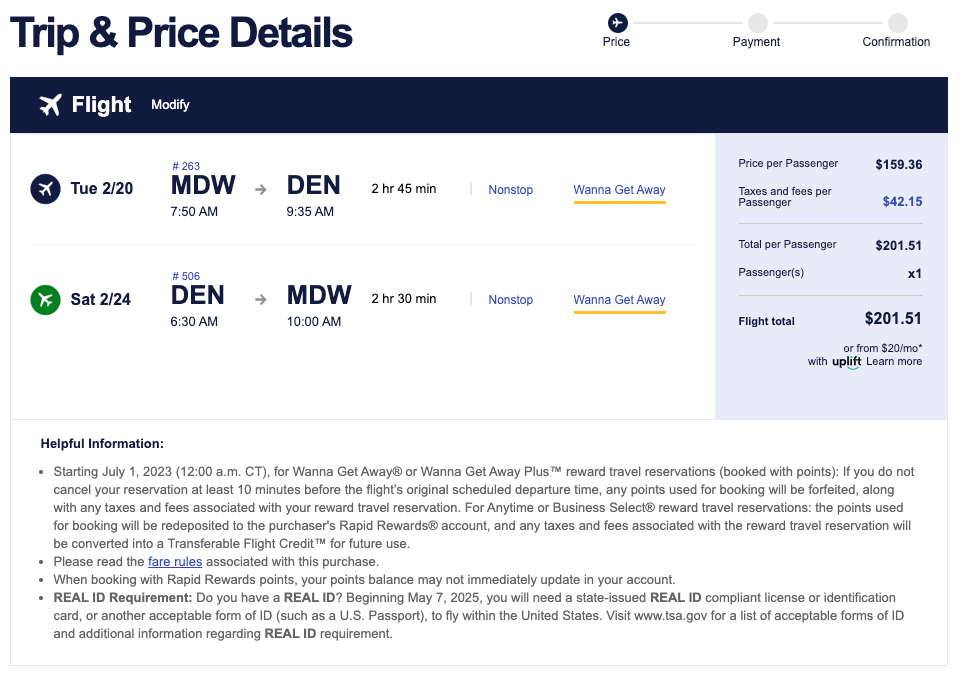Click the DEN destination code on Tue flight
Viewport: 980px width, 677px height.
(314, 186)
